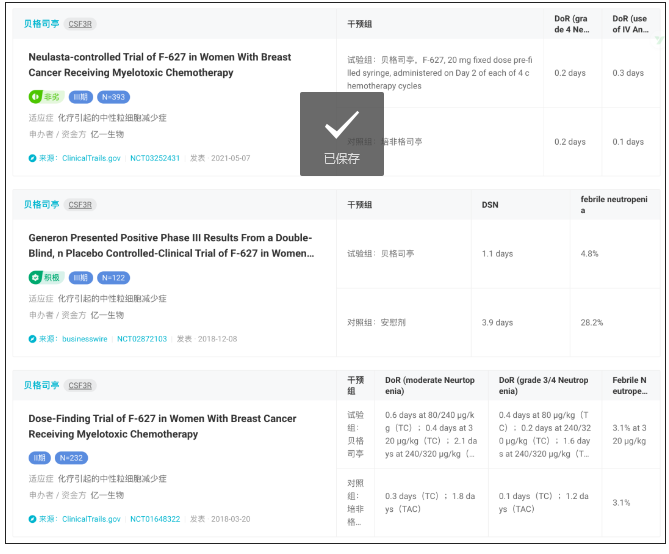Open trial ID NCT02872103 link
The image size is (669, 554).
click(143, 339)
